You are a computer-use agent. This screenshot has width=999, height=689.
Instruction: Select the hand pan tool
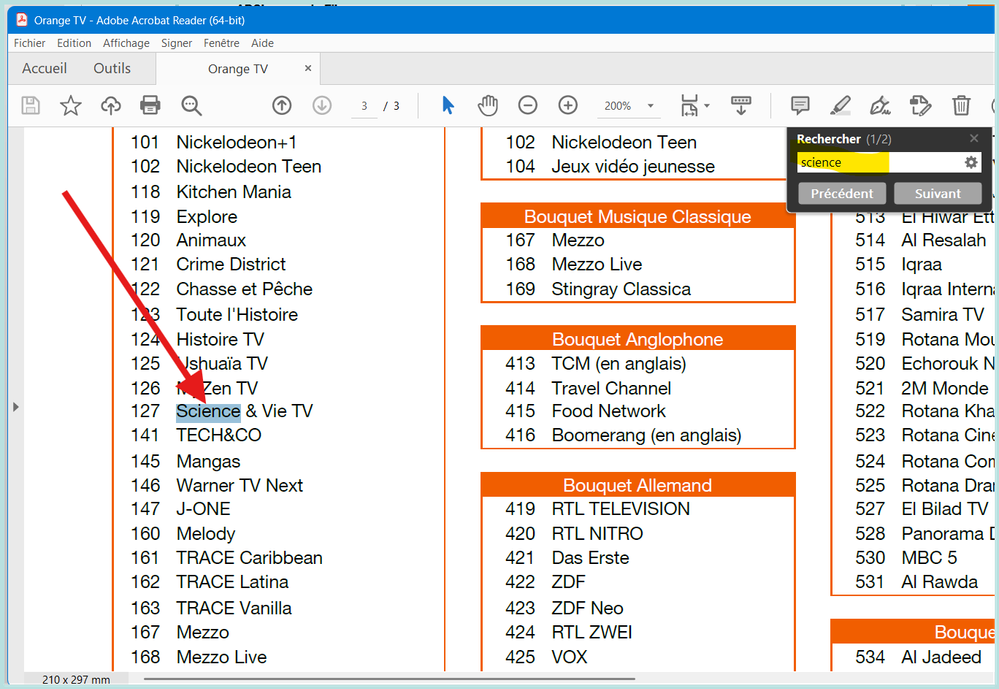tap(487, 105)
